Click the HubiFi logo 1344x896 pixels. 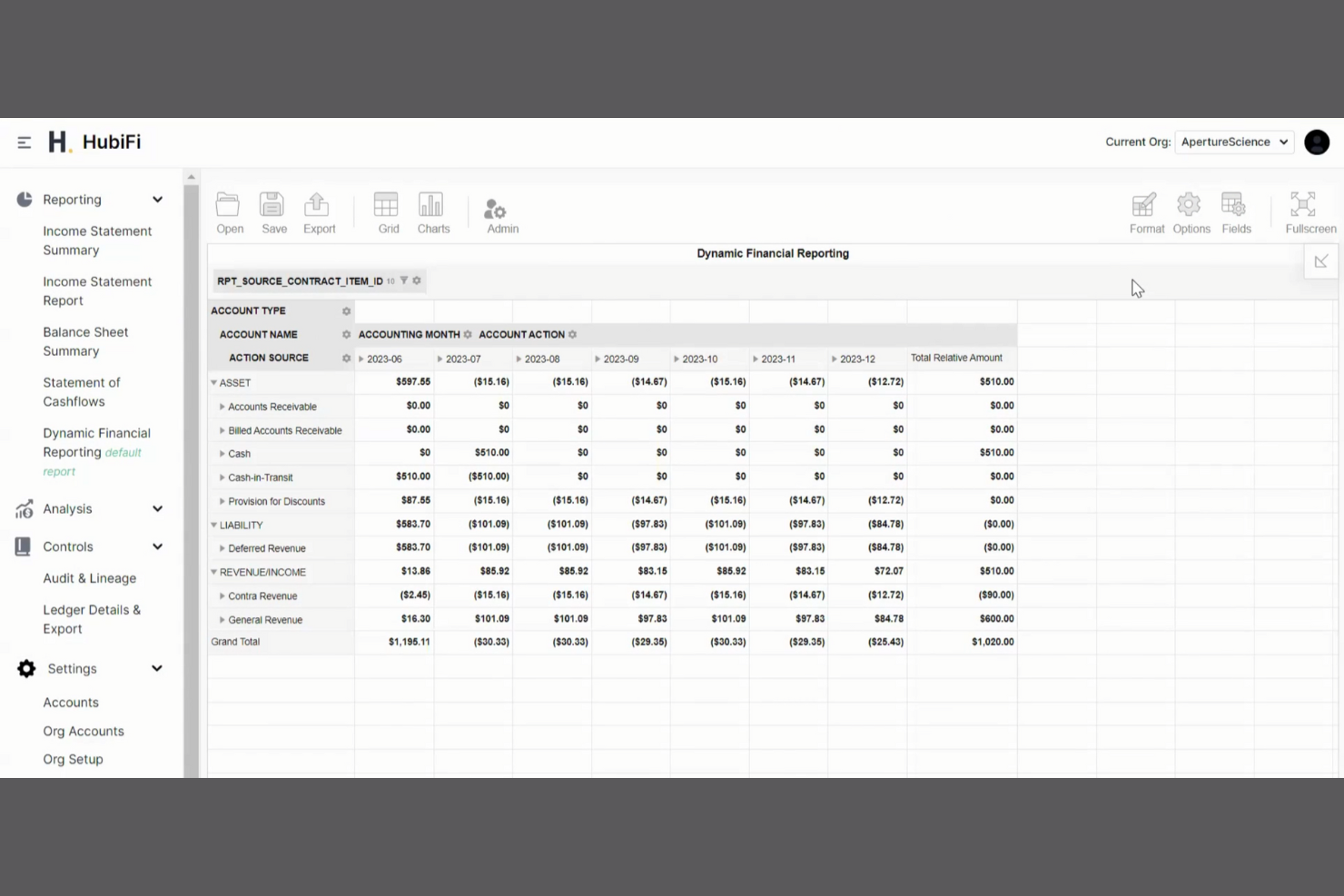94,142
